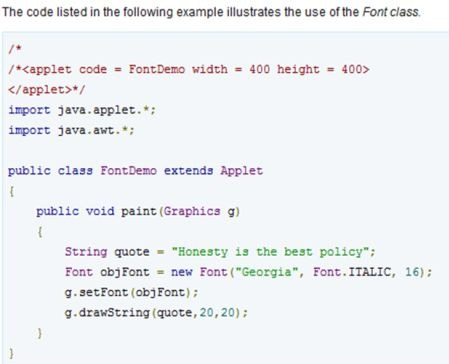Click the FontDemo class name
Screen dimensions: 449x364
(129, 171)
